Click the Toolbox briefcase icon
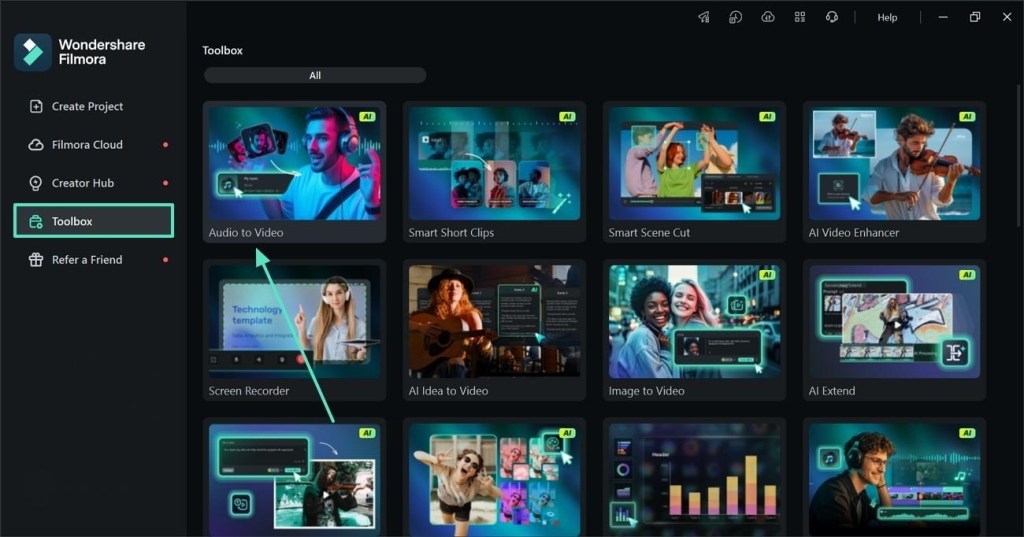Image resolution: width=1024 pixels, height=537 pixels. coord(36,221)
